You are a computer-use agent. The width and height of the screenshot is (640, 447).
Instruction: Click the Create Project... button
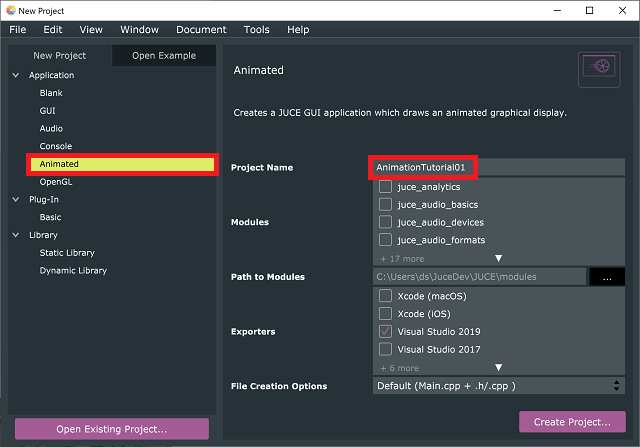coord(572,422)
